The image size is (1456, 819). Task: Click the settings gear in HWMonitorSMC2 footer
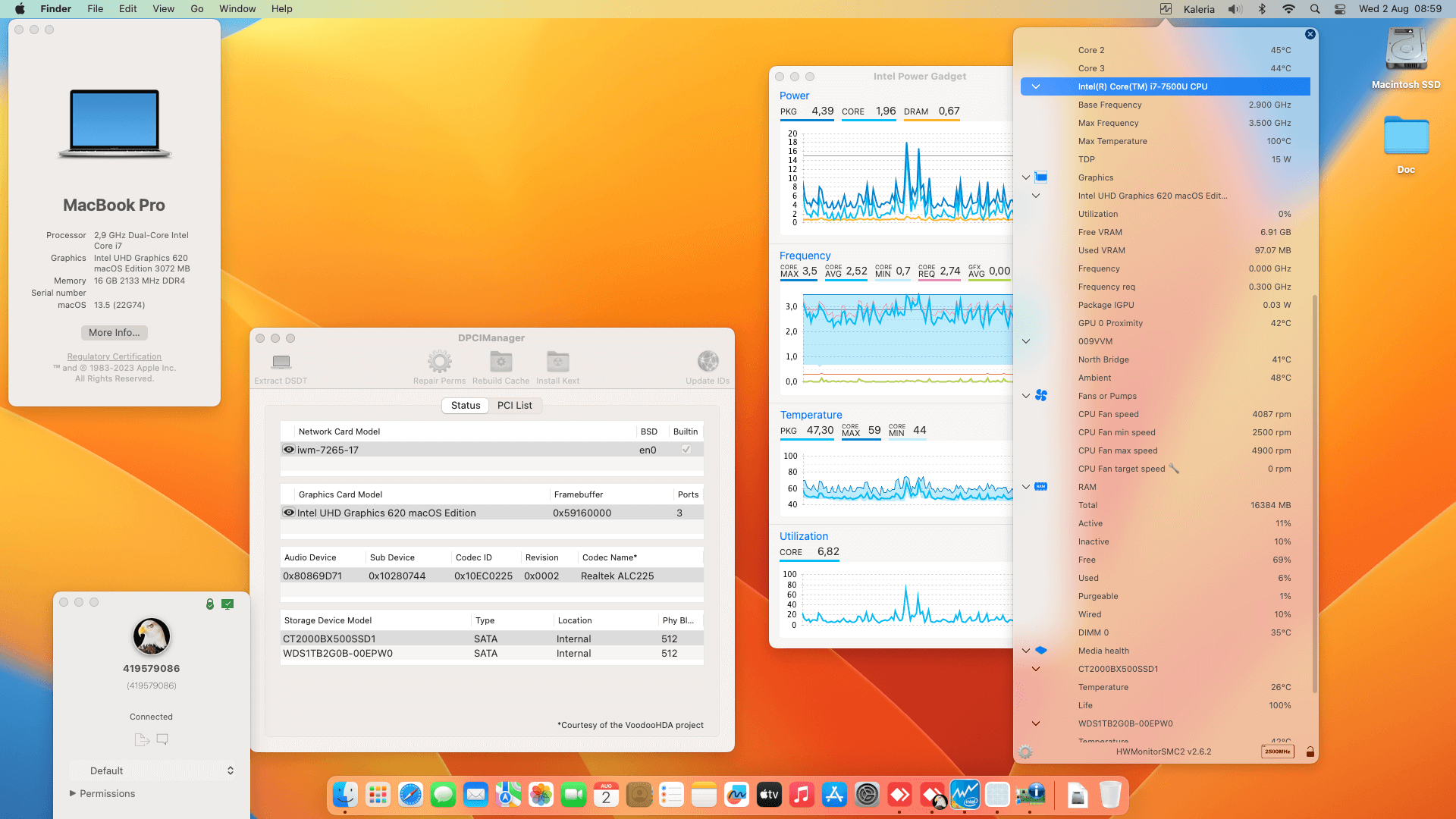coord(1025,752)
